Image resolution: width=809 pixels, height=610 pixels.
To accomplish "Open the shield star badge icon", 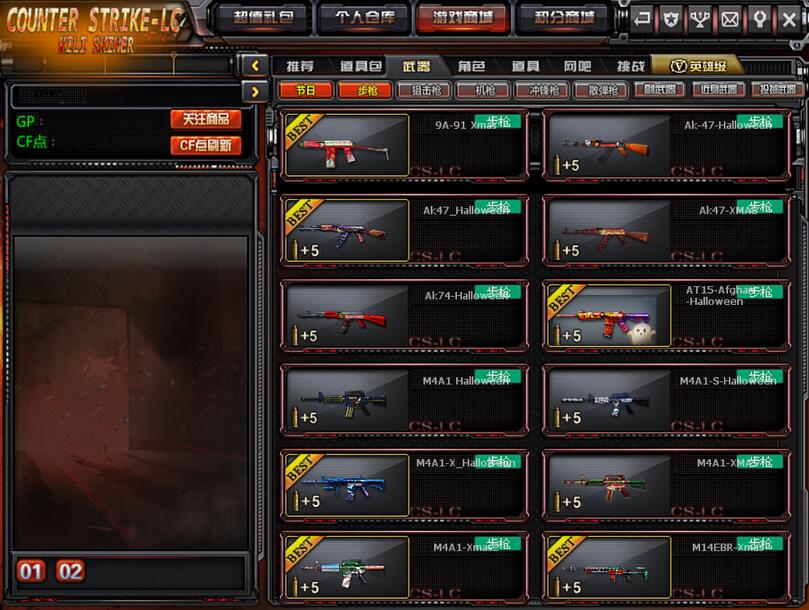I will (671, 20).
